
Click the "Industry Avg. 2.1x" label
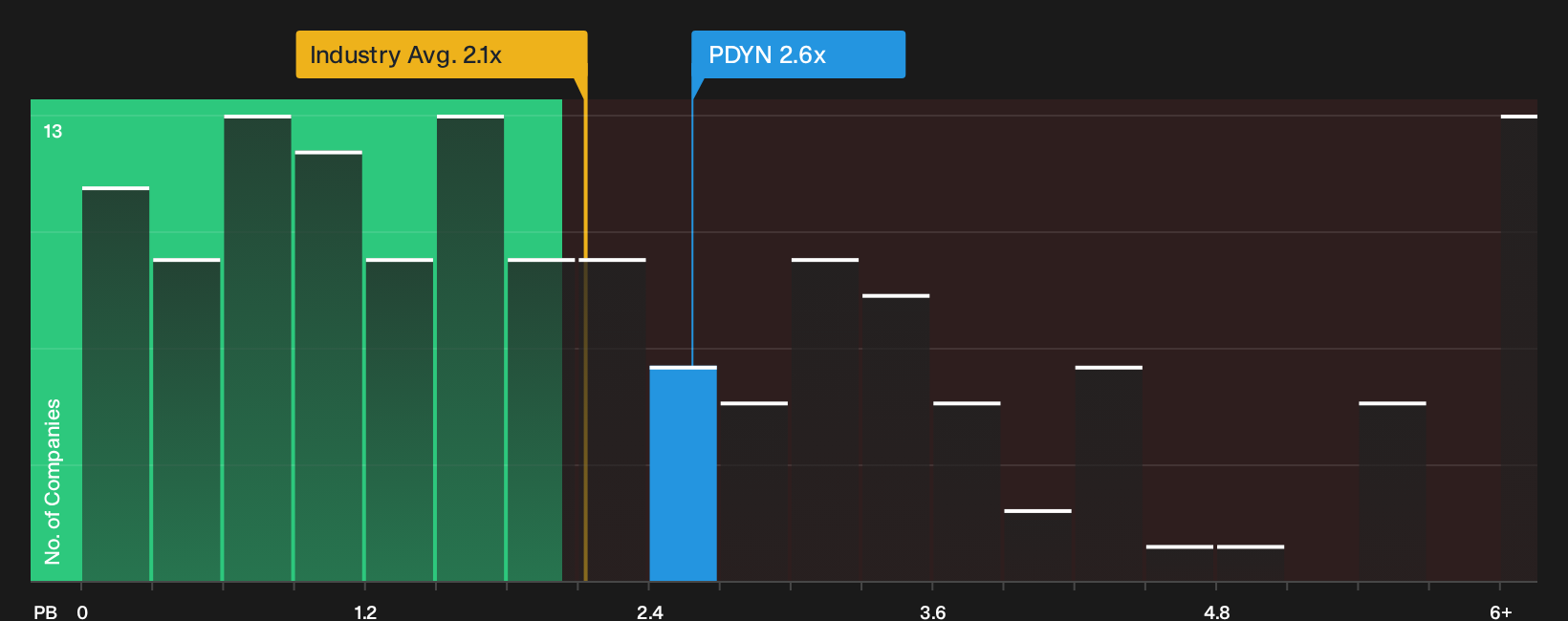(x=441, y=54)
